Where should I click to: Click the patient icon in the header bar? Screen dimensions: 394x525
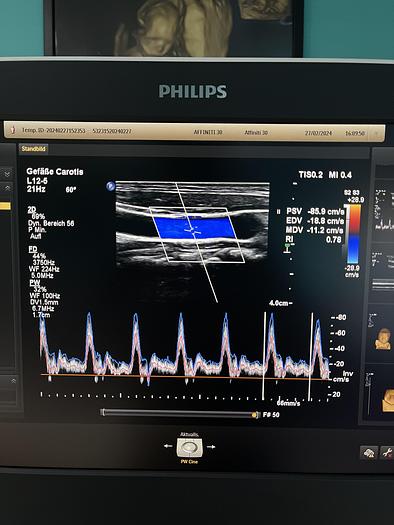pos(13,130)
